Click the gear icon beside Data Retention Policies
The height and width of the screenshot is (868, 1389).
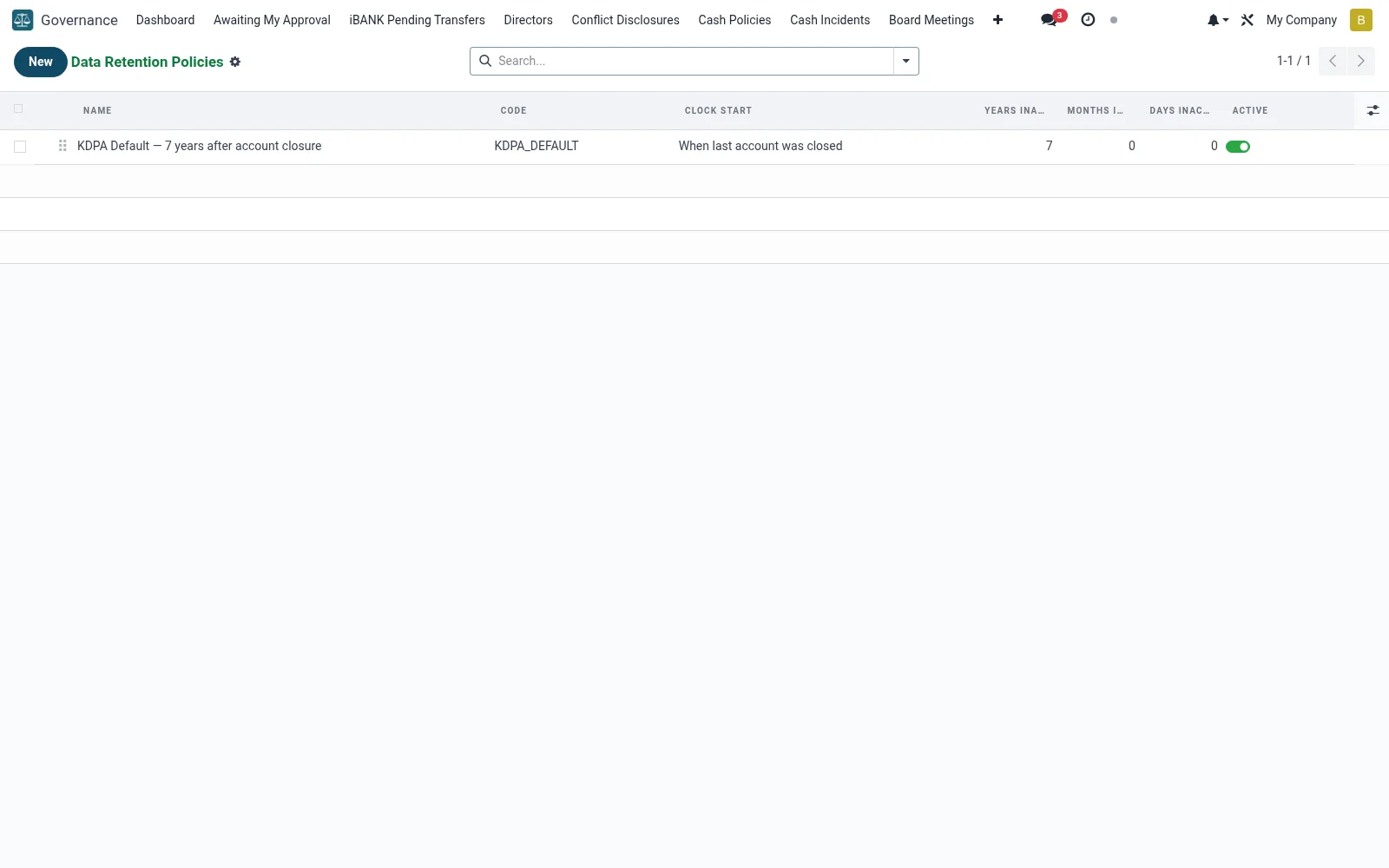[235, 62]
